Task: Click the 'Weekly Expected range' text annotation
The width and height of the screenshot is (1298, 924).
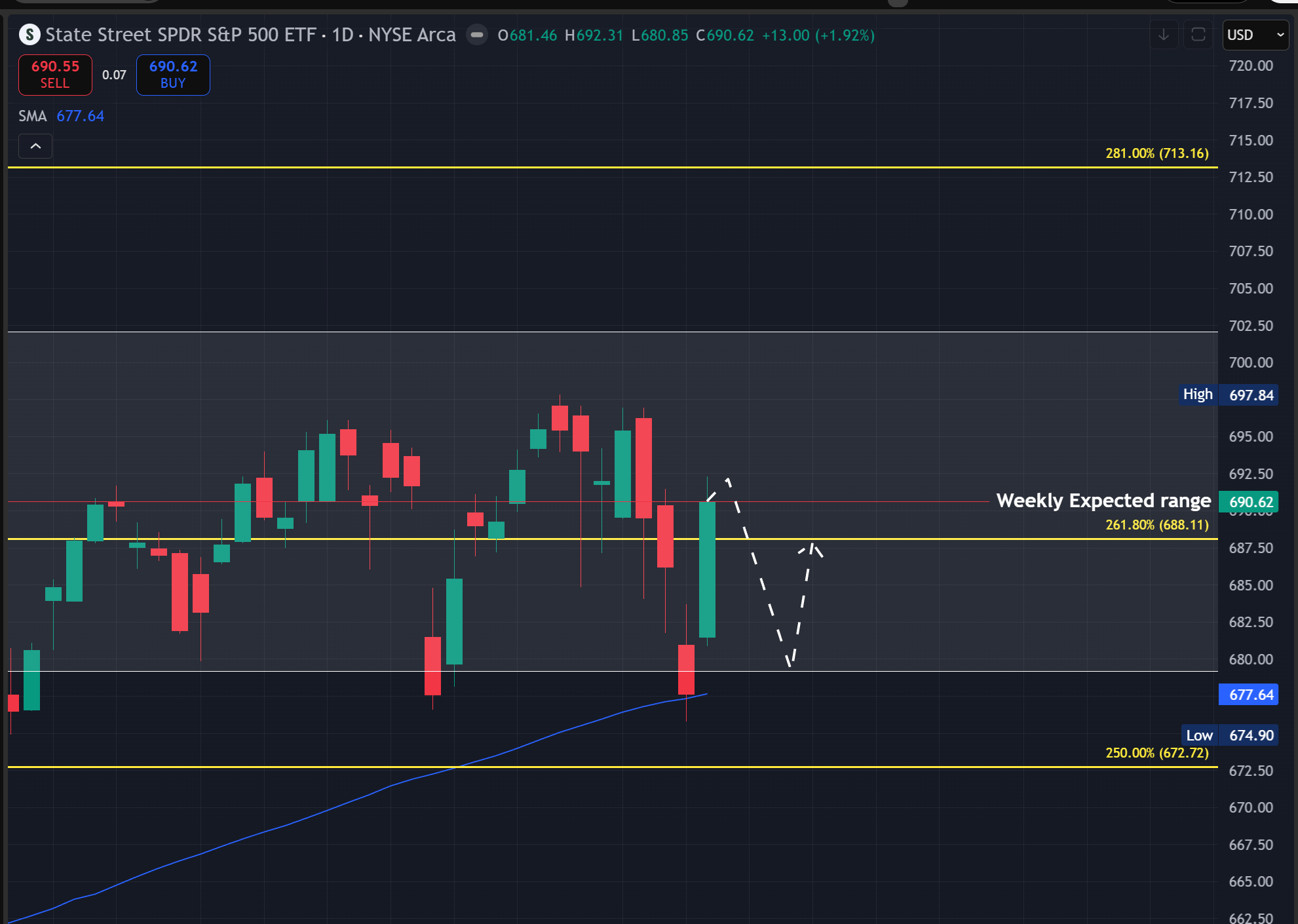Action: [x=1103, y=501]
